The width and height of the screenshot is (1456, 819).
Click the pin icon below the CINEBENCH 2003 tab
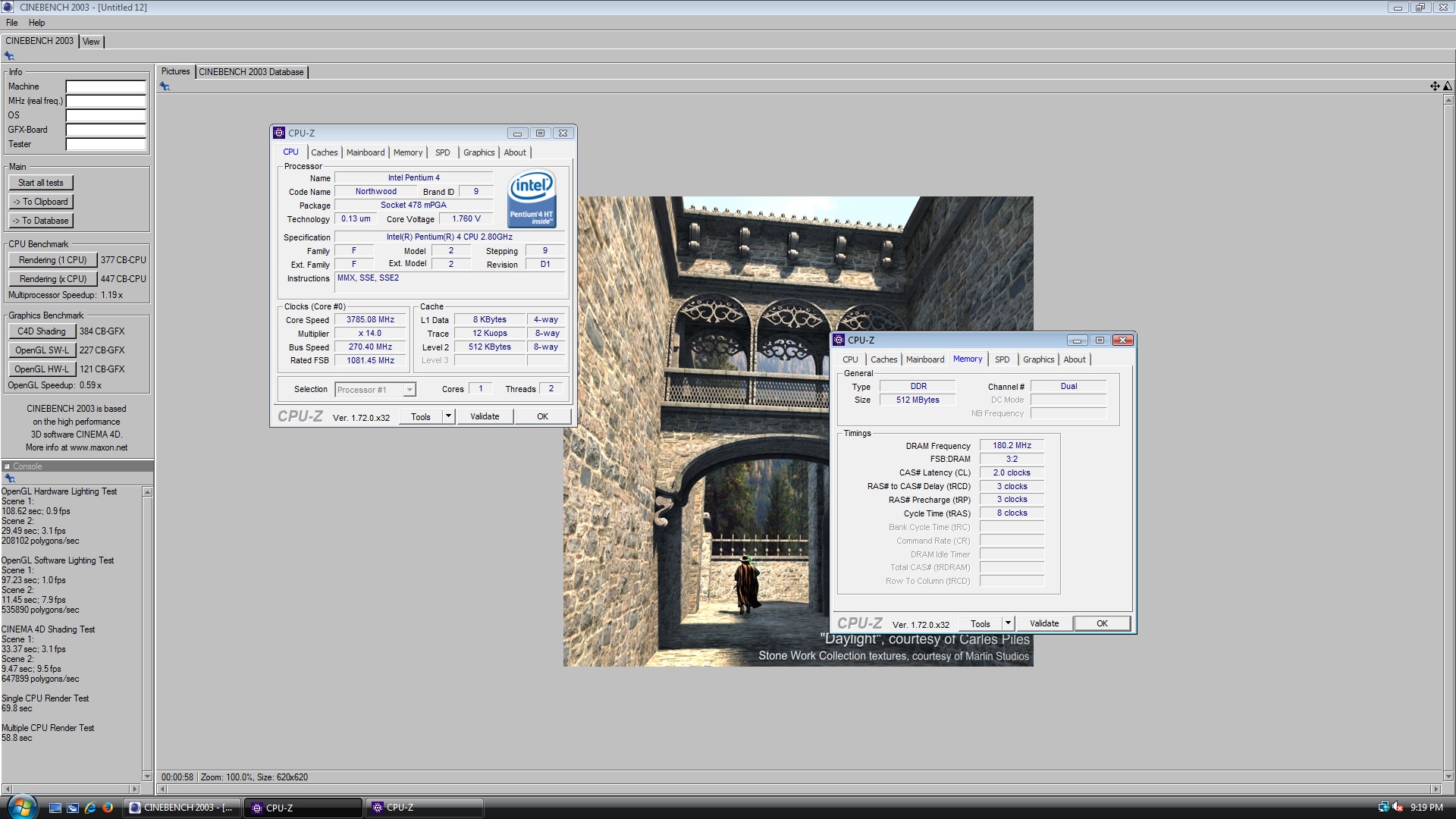tap(9, 56)
